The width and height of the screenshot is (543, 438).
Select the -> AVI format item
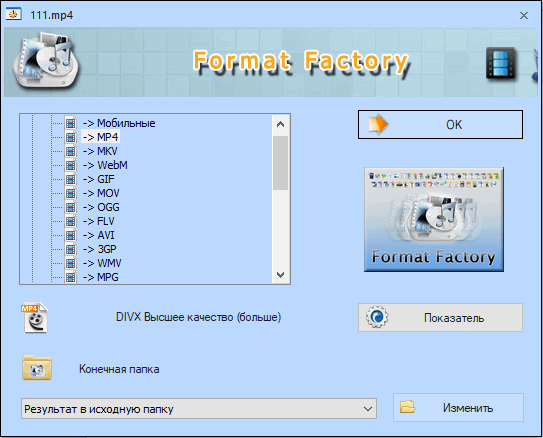click(98, 235)
